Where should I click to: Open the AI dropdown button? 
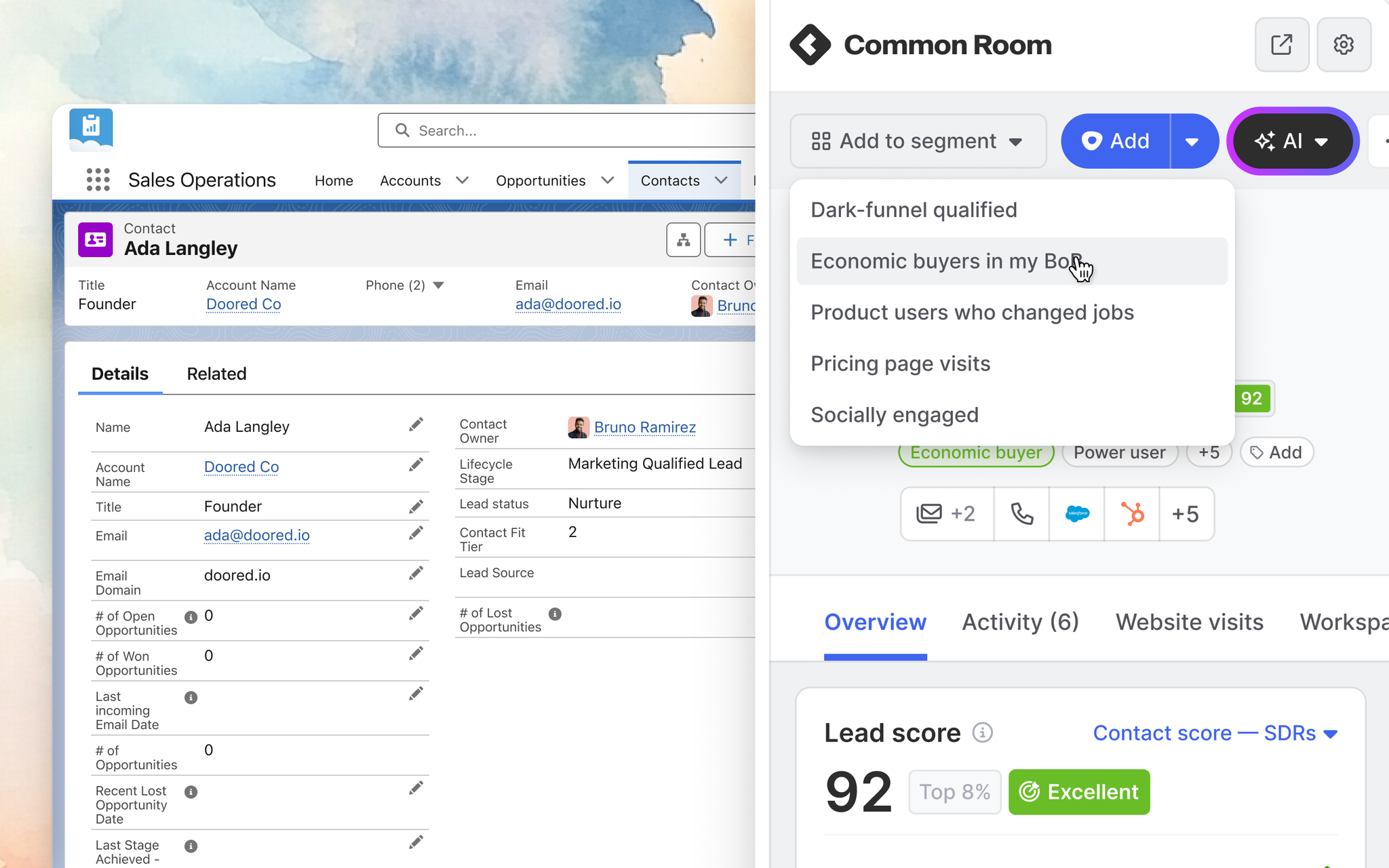[x=1292, y=141]
